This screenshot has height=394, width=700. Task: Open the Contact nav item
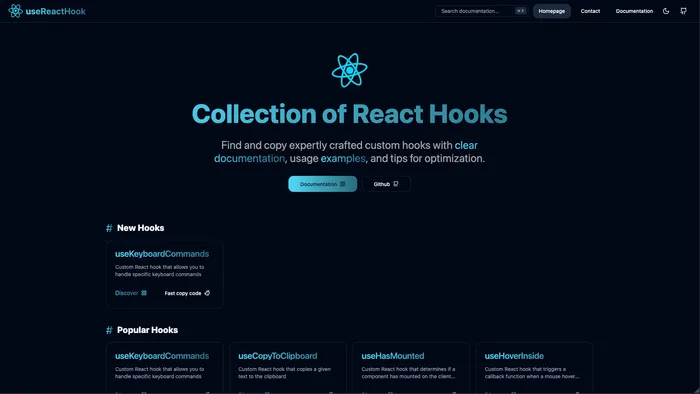590,11
